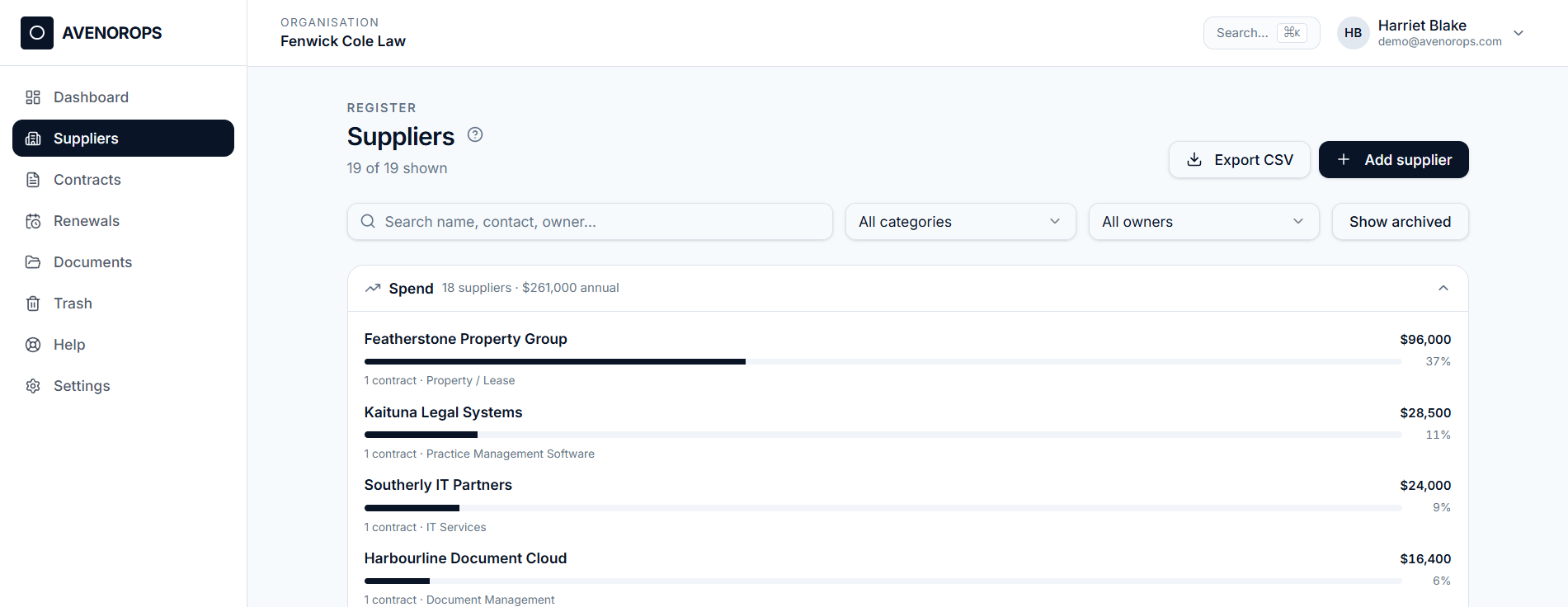Click the Suppliers building icon
Viewport: 1568px width, 607px height.
[x=33, y=139]
